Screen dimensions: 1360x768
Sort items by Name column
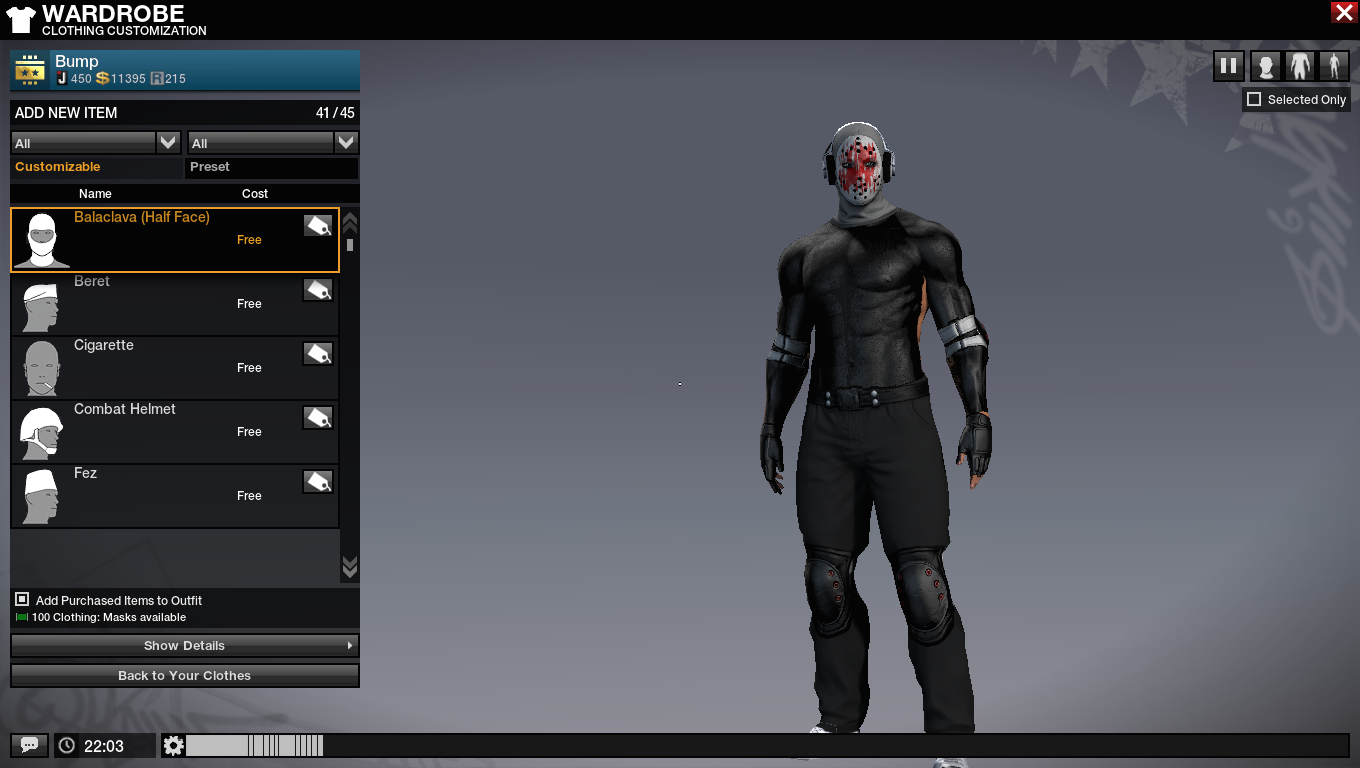pos(95,193)
